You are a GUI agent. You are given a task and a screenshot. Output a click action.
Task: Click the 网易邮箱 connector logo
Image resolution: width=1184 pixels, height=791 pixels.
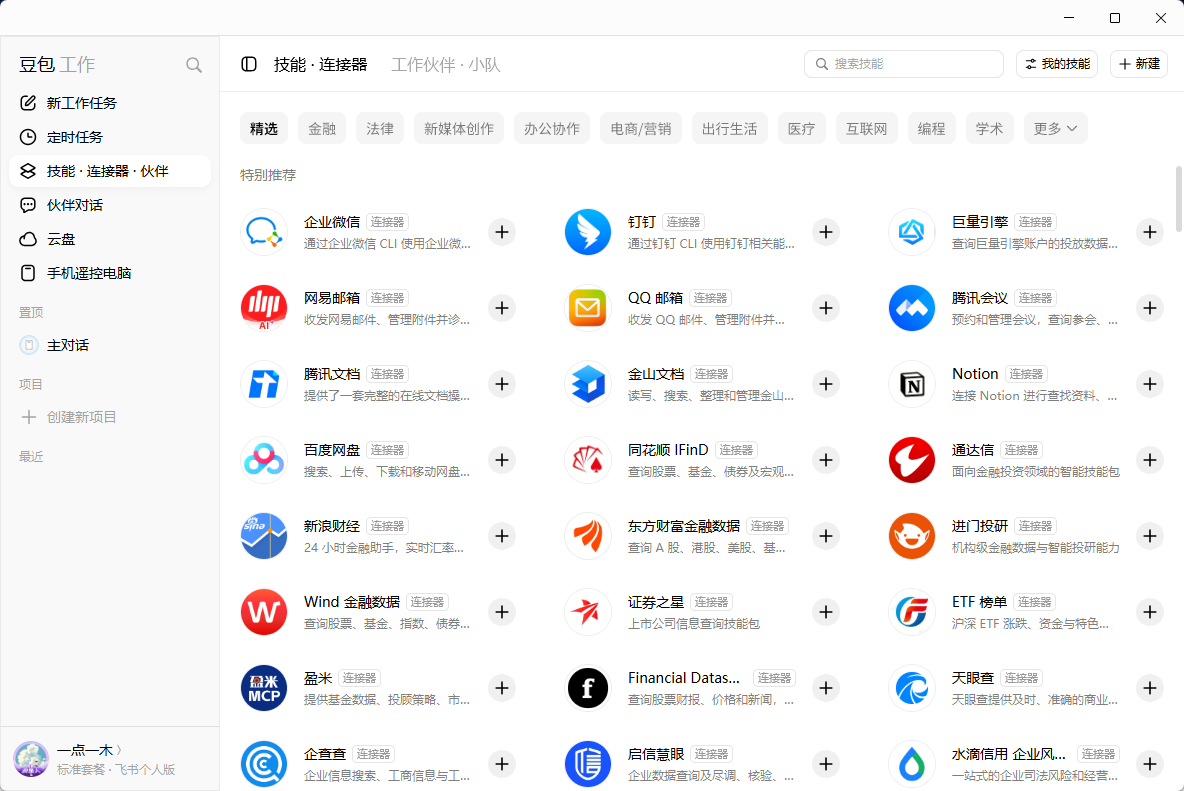pyautogui.click(x=264, y=308)
